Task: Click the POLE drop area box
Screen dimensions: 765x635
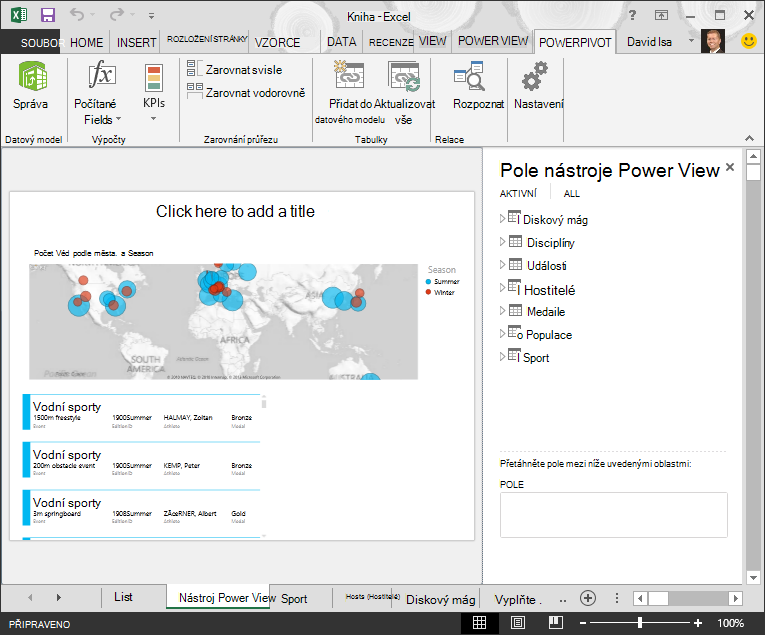Action: click(613, 515)
